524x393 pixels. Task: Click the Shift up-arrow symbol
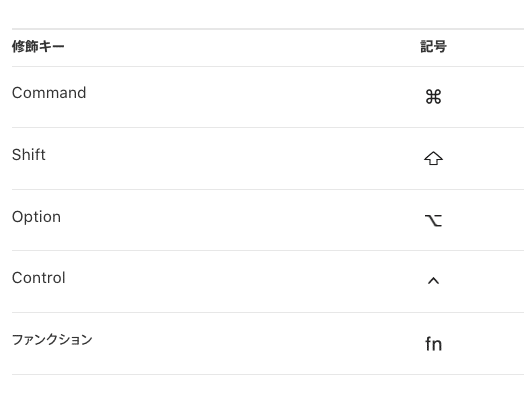point(433,158)
